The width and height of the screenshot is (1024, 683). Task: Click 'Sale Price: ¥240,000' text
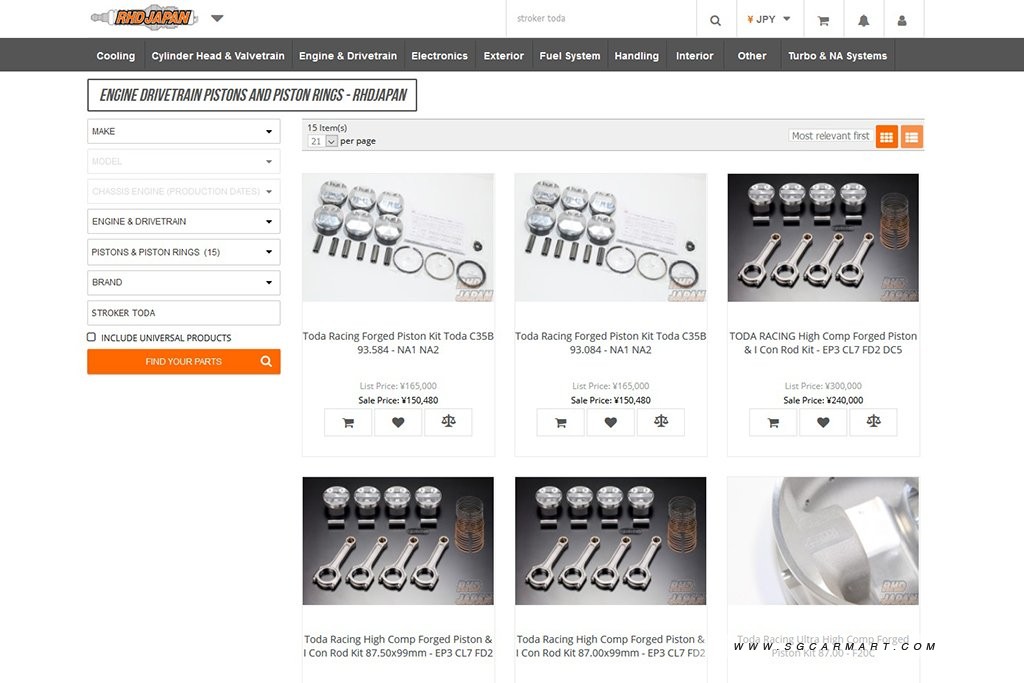click(x=823, y=400)
